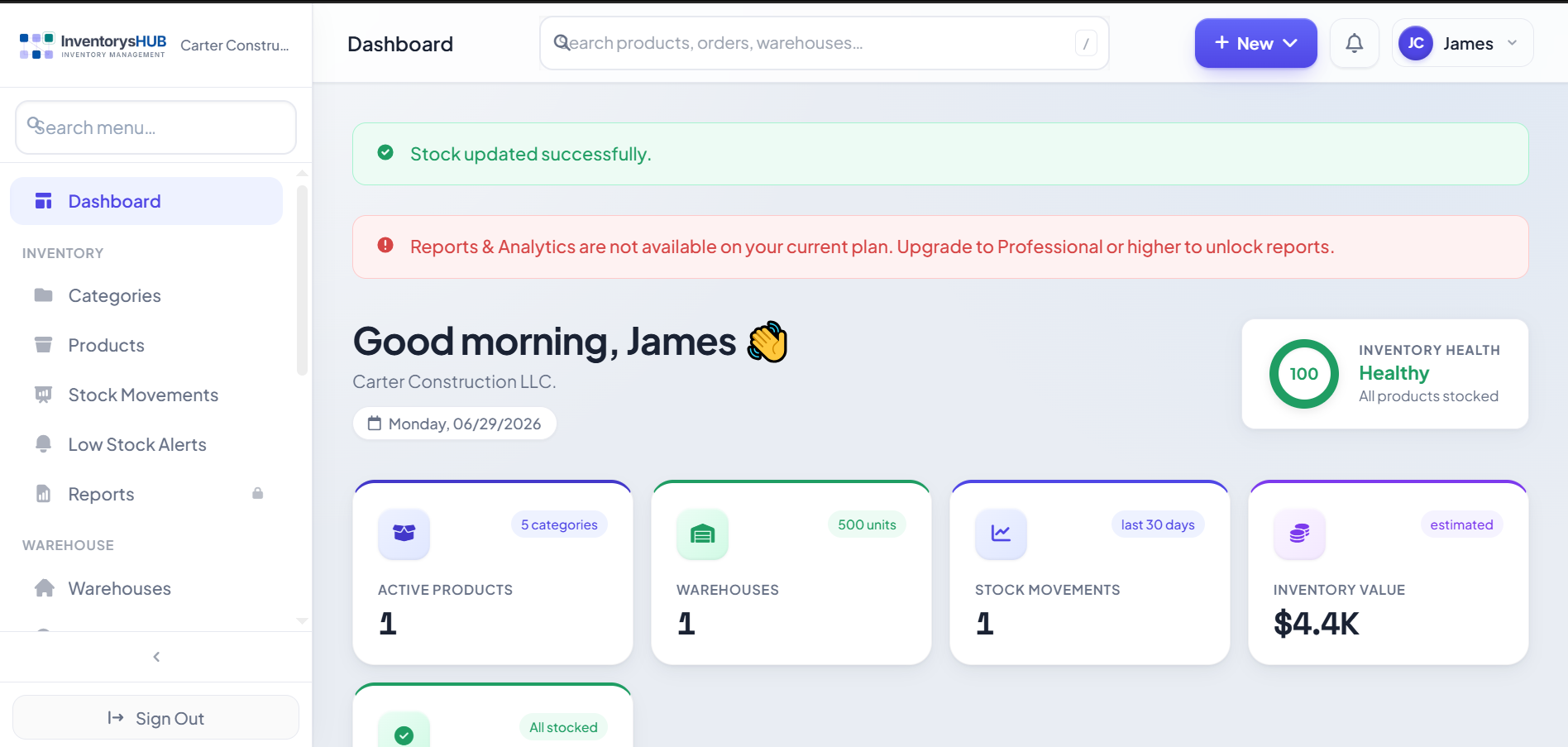Click the Sign Out button

coord(155,717)
